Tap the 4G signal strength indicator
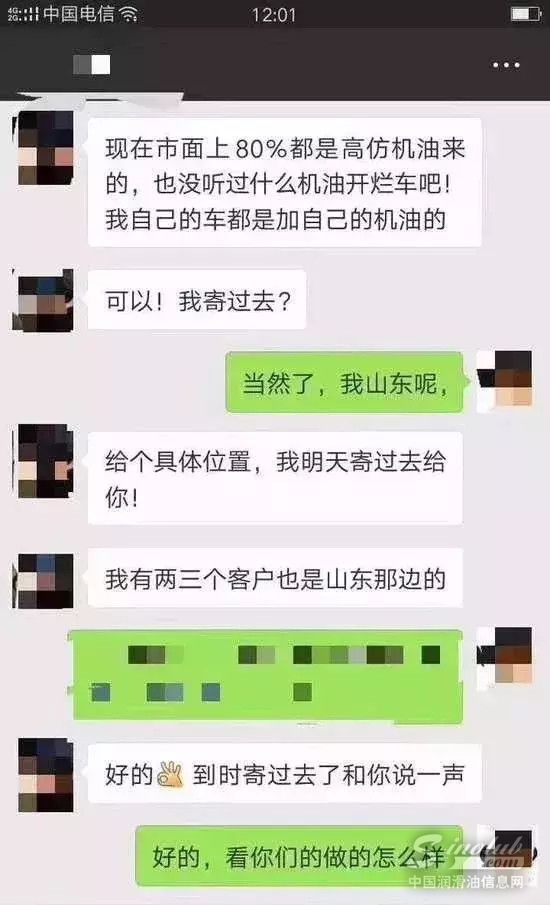 [23, 14]
